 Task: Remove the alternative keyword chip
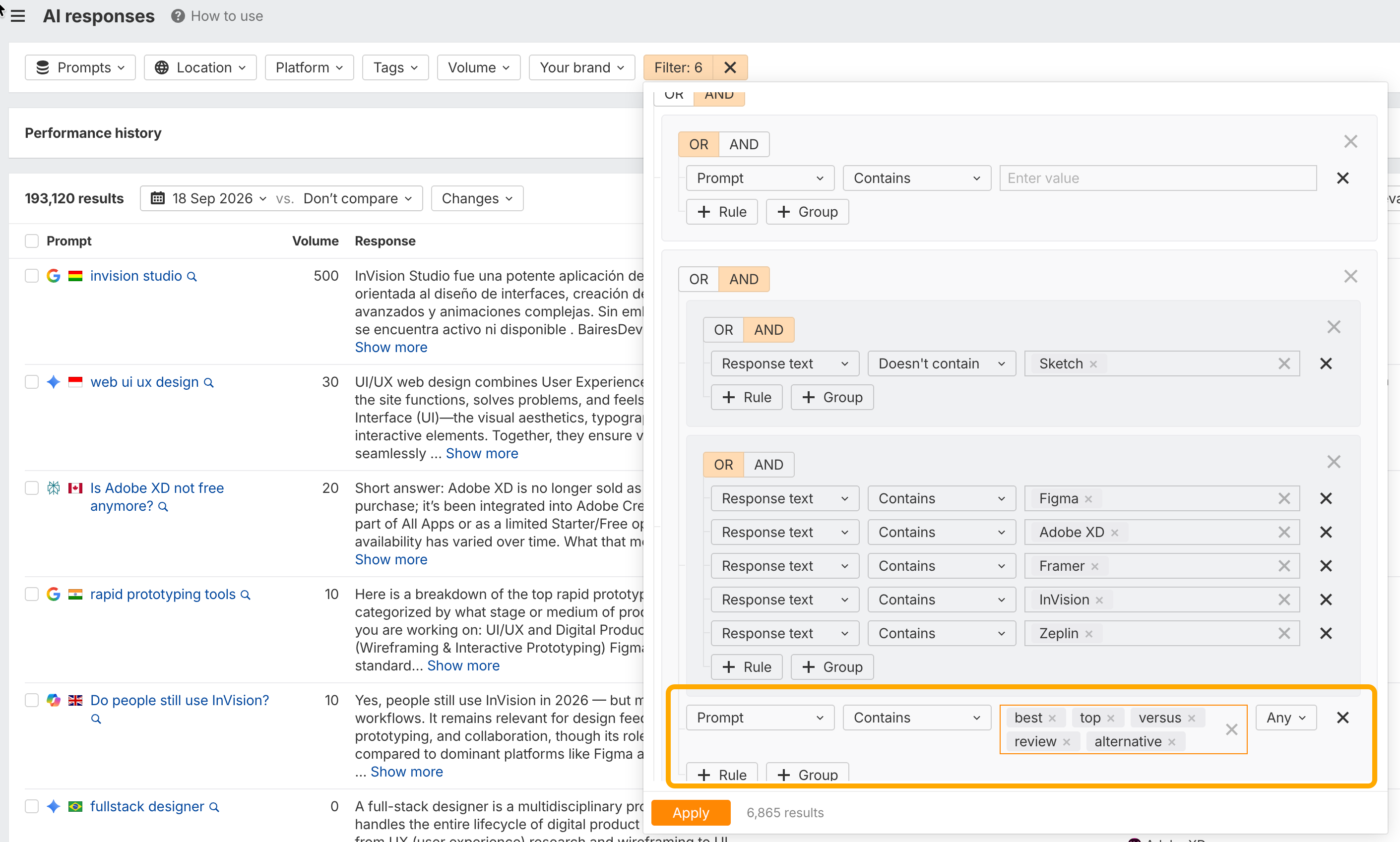(1172, 742)
